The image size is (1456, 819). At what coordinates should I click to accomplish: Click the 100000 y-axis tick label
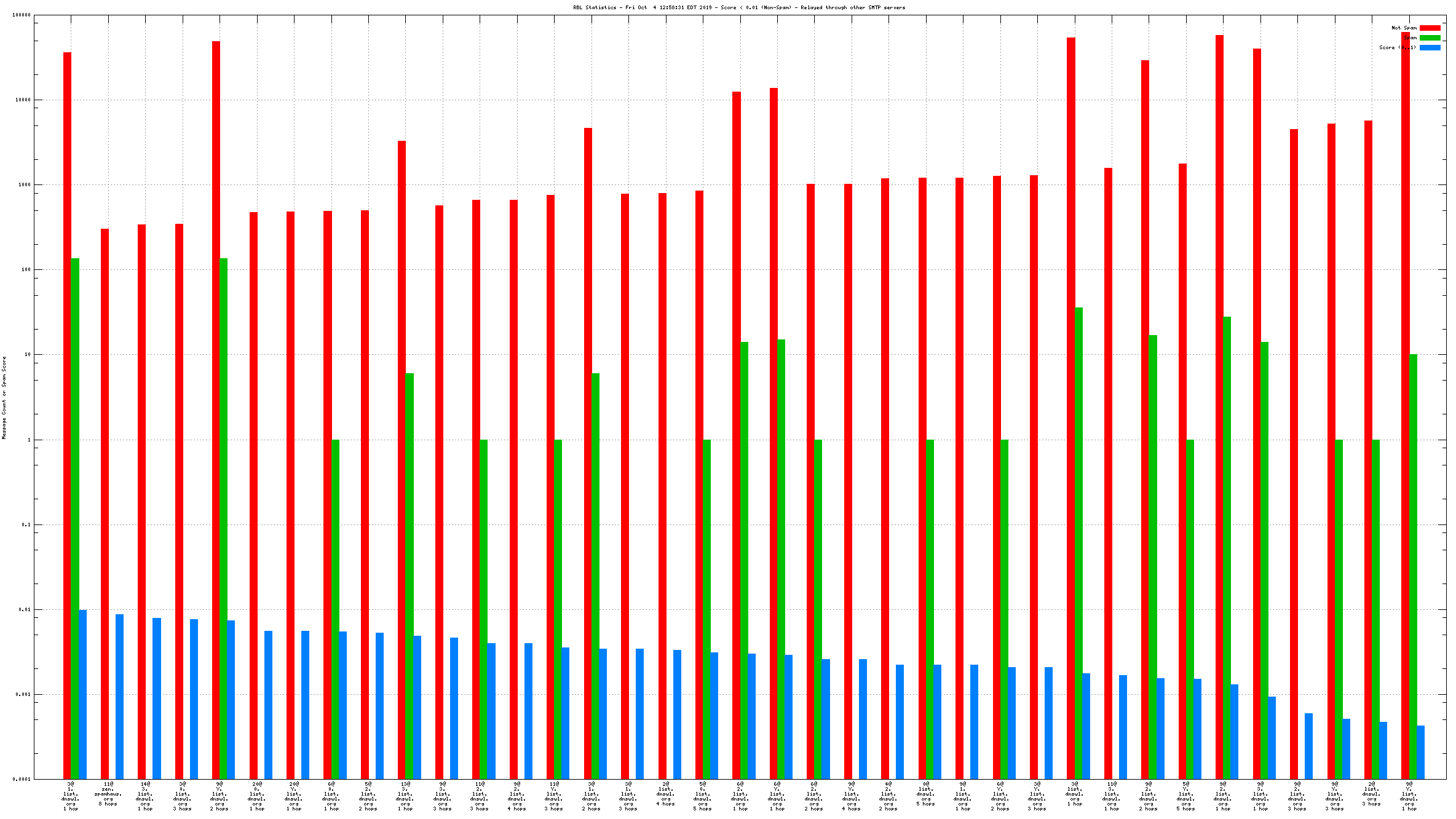[22, 15]
